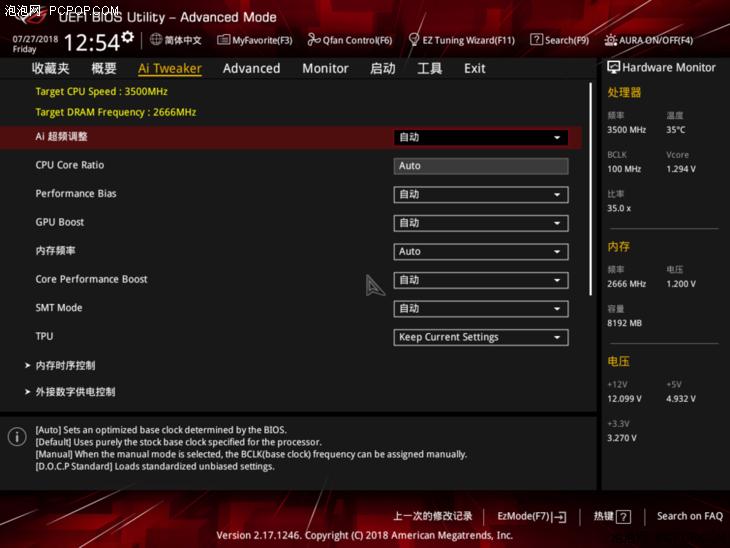Open Search(F9) tool
The height and width of the screenshot is (548, 730).
tap(559, 40)
